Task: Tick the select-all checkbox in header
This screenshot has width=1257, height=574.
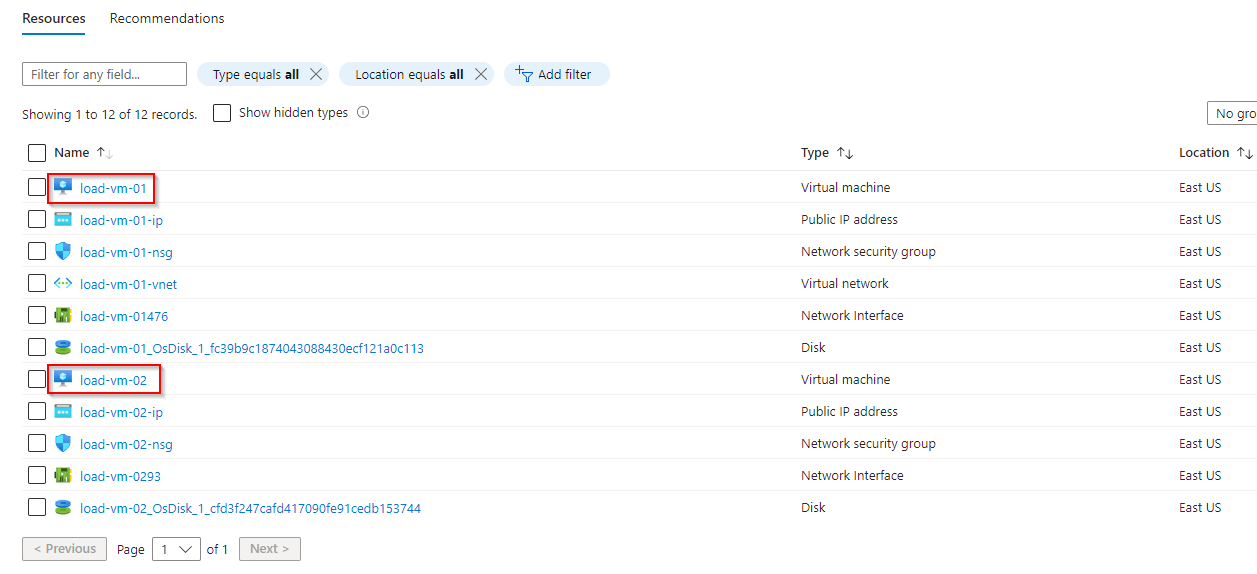Action: (37, 153)
